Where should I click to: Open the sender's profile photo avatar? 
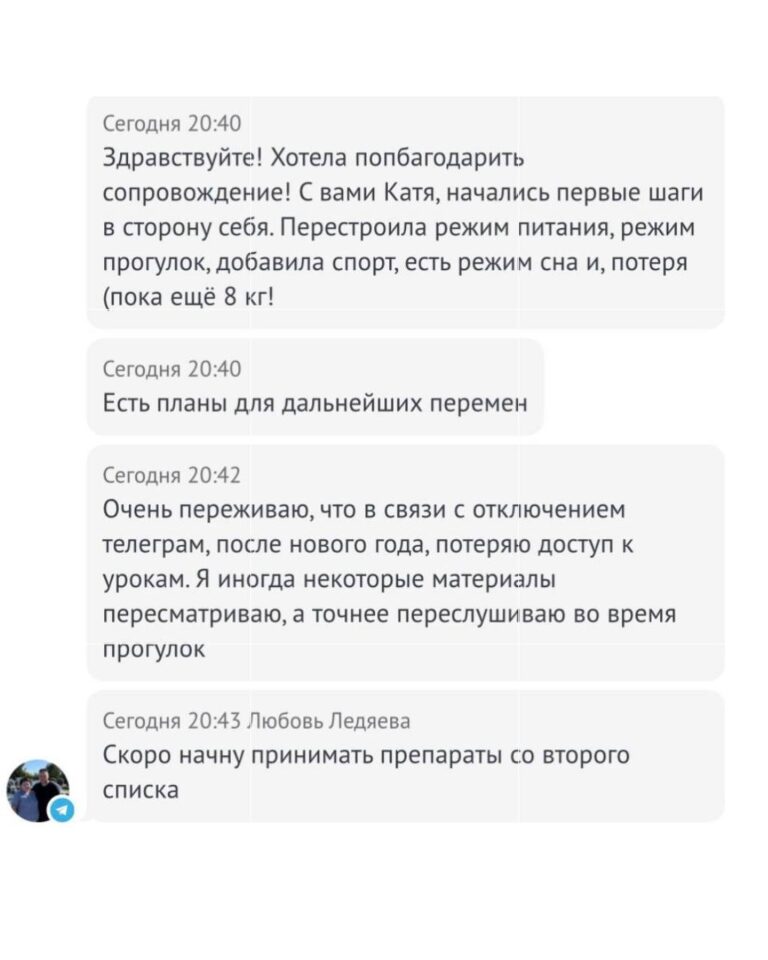point(36,789)
